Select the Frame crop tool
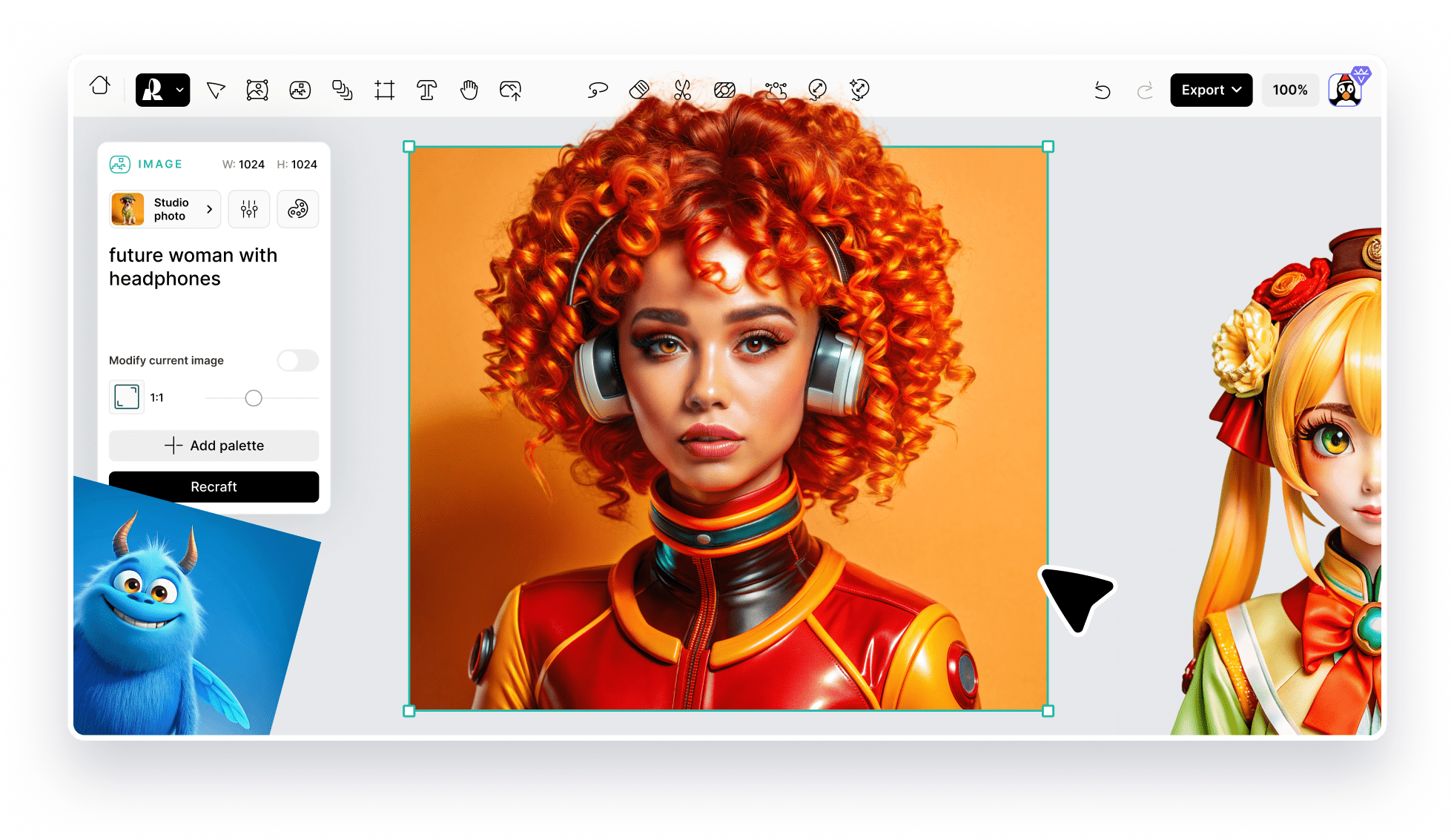The image size is (1454, 840). tap(385, 90)
